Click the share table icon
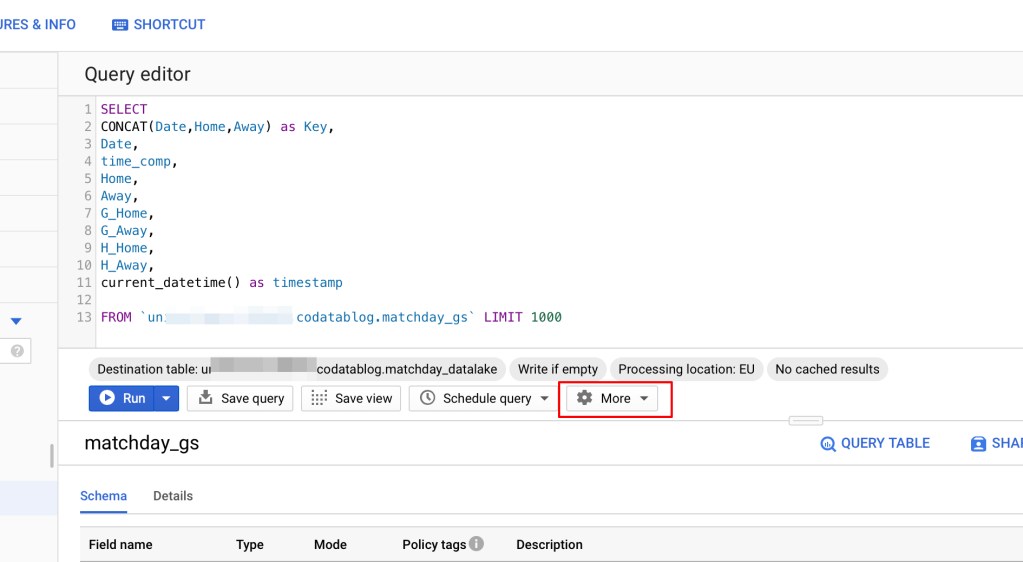The height and width of the screenshot is (562, 1023). coord(978,444)
